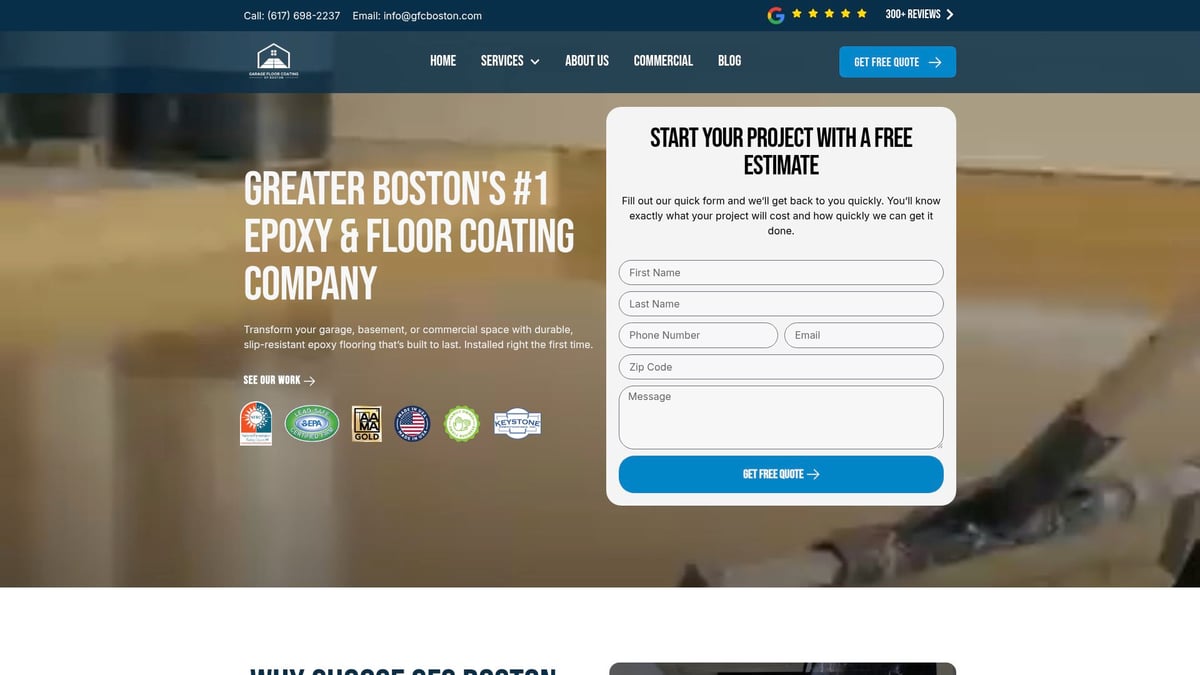Screen dimensions: 1200x675
Task: Click the green family-owned seal badge
Action: click(462, 424)
